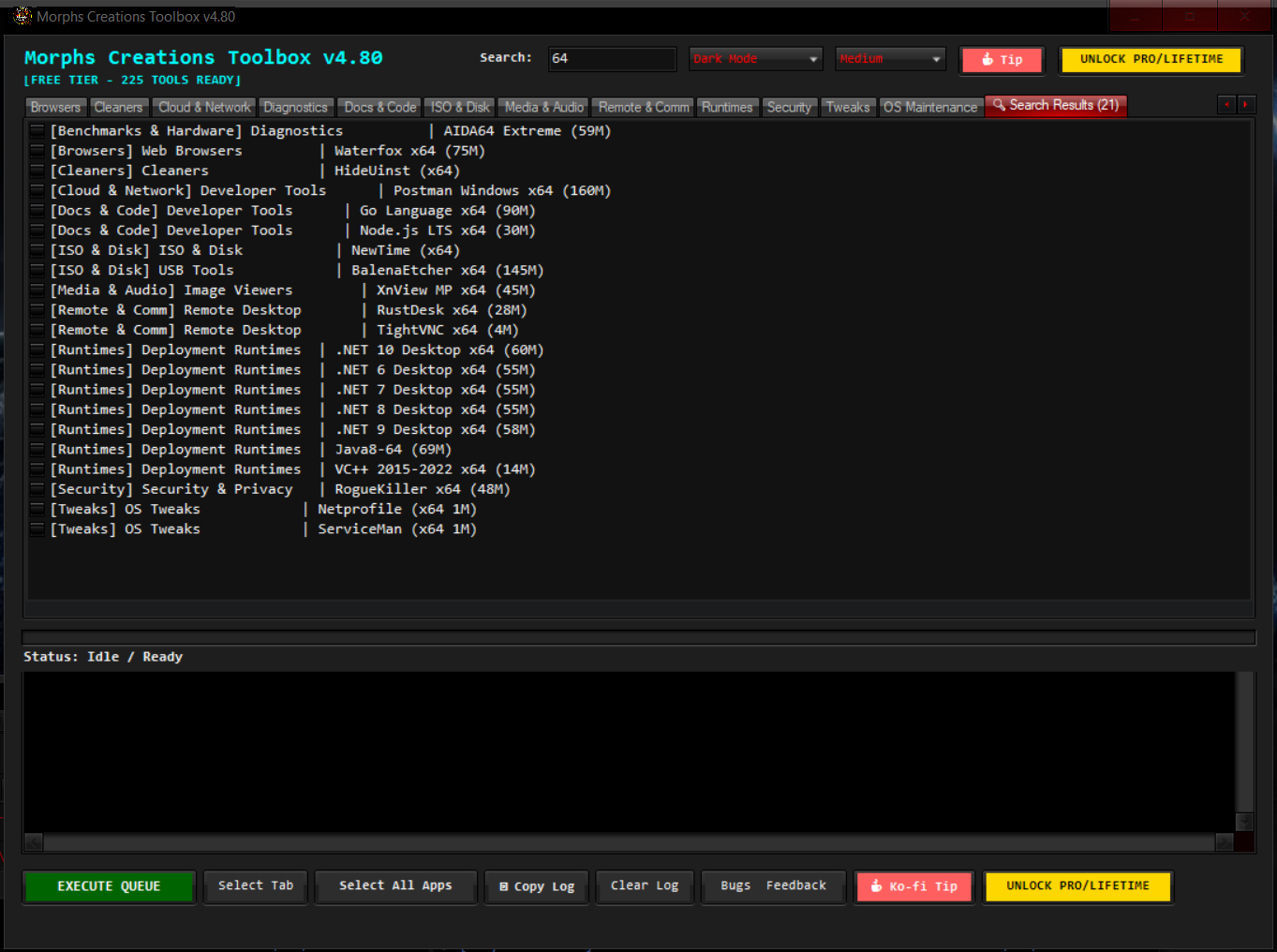Click the "Netprofile (x64 1M)" row text
Screen dimensions: 1277x952
pyautogui.click(x=397, y=510)
